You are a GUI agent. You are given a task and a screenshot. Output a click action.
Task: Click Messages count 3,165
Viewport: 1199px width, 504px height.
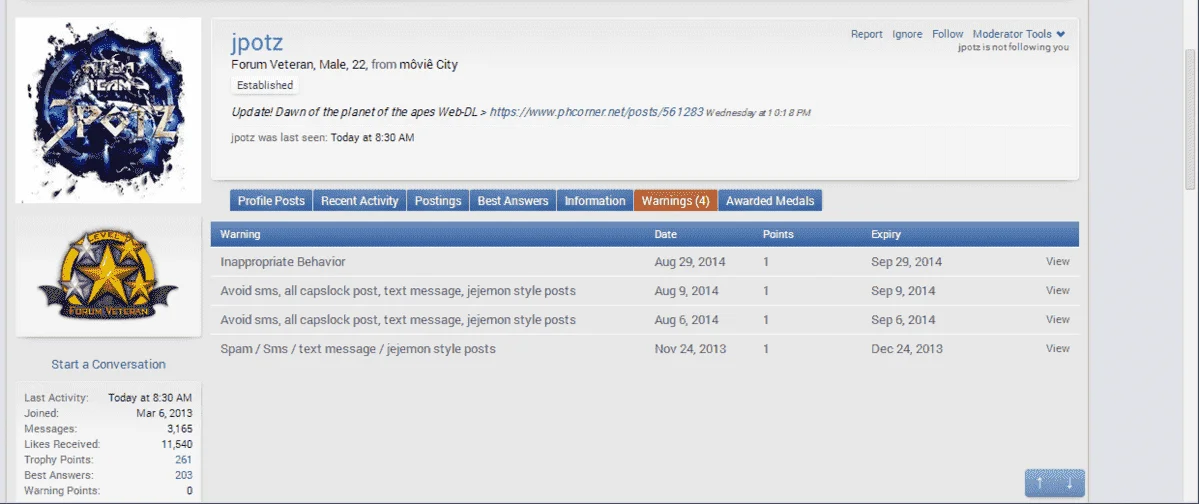(180, 428)
